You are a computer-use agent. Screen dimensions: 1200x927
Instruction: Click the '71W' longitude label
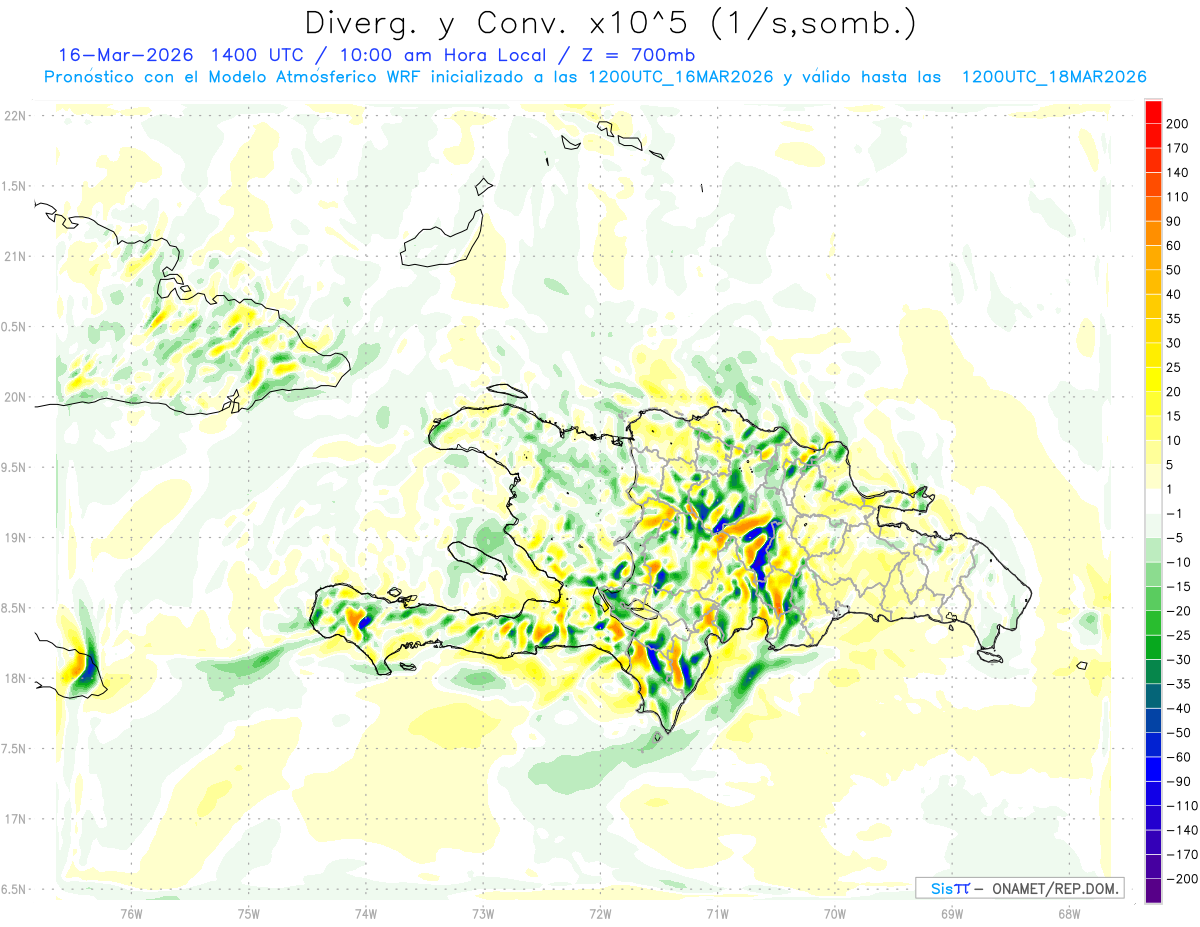717,913
